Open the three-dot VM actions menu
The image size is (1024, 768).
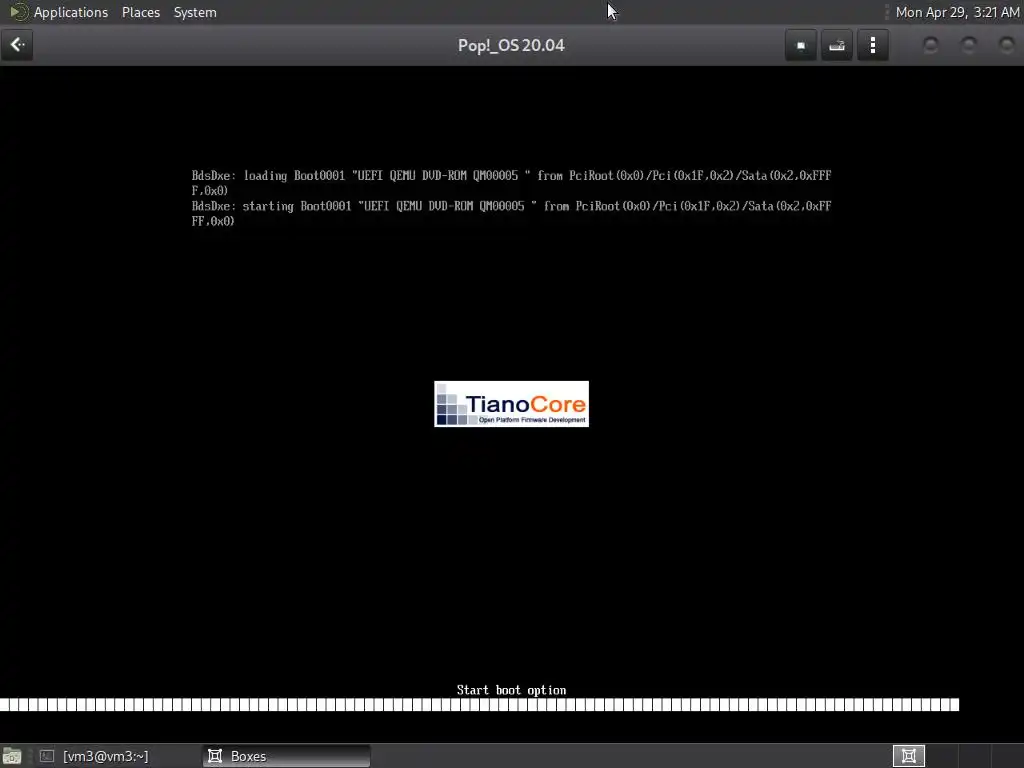click(872, 46)
